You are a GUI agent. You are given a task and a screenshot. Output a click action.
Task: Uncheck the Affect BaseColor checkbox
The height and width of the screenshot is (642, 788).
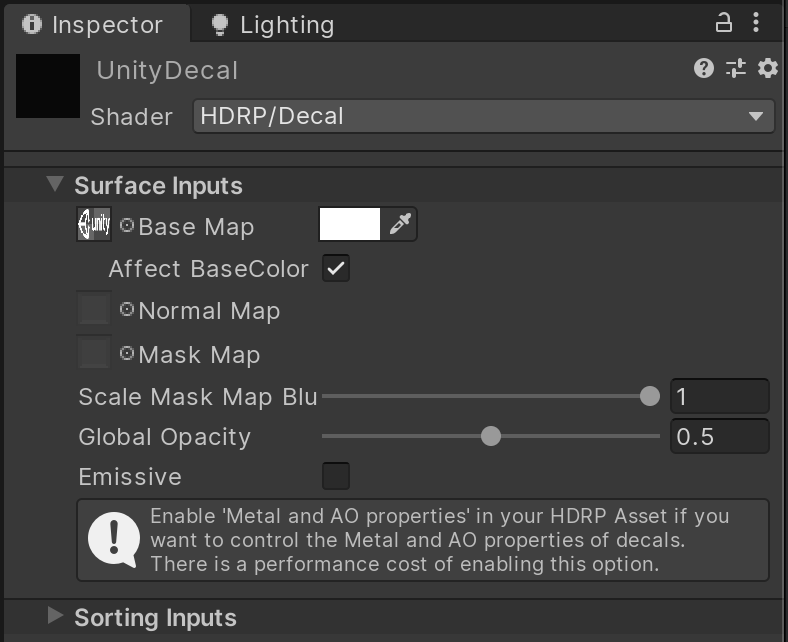[336, 268]
